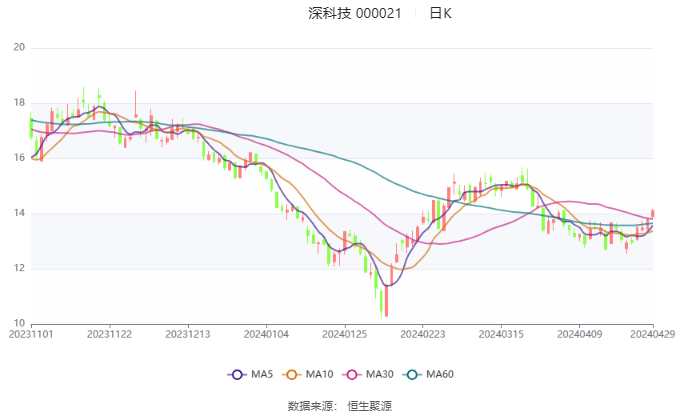
Task: Select x-axis date 20240429
Action: (x=653, y=334)
